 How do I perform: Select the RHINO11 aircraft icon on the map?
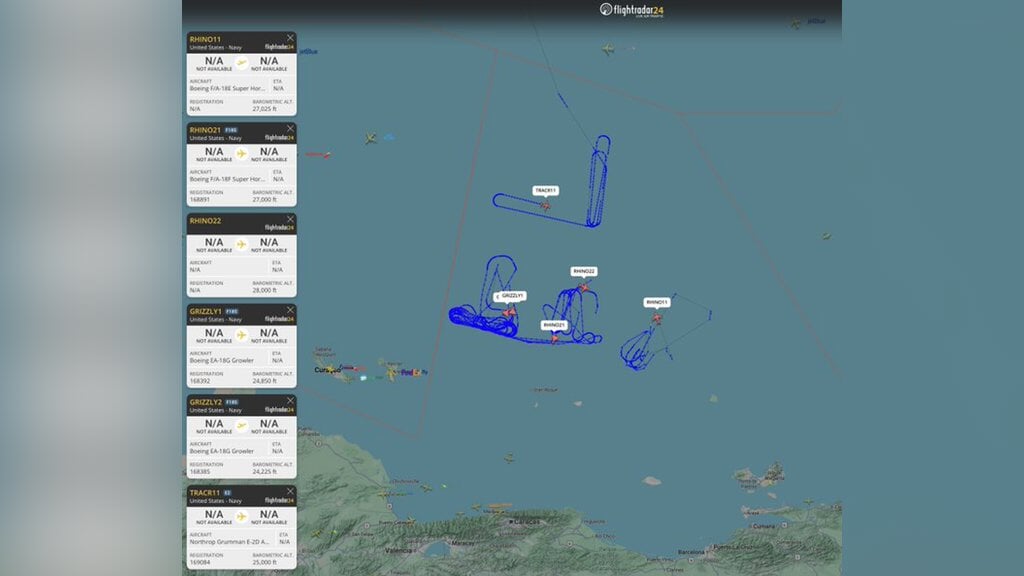[x=657, y=318]
